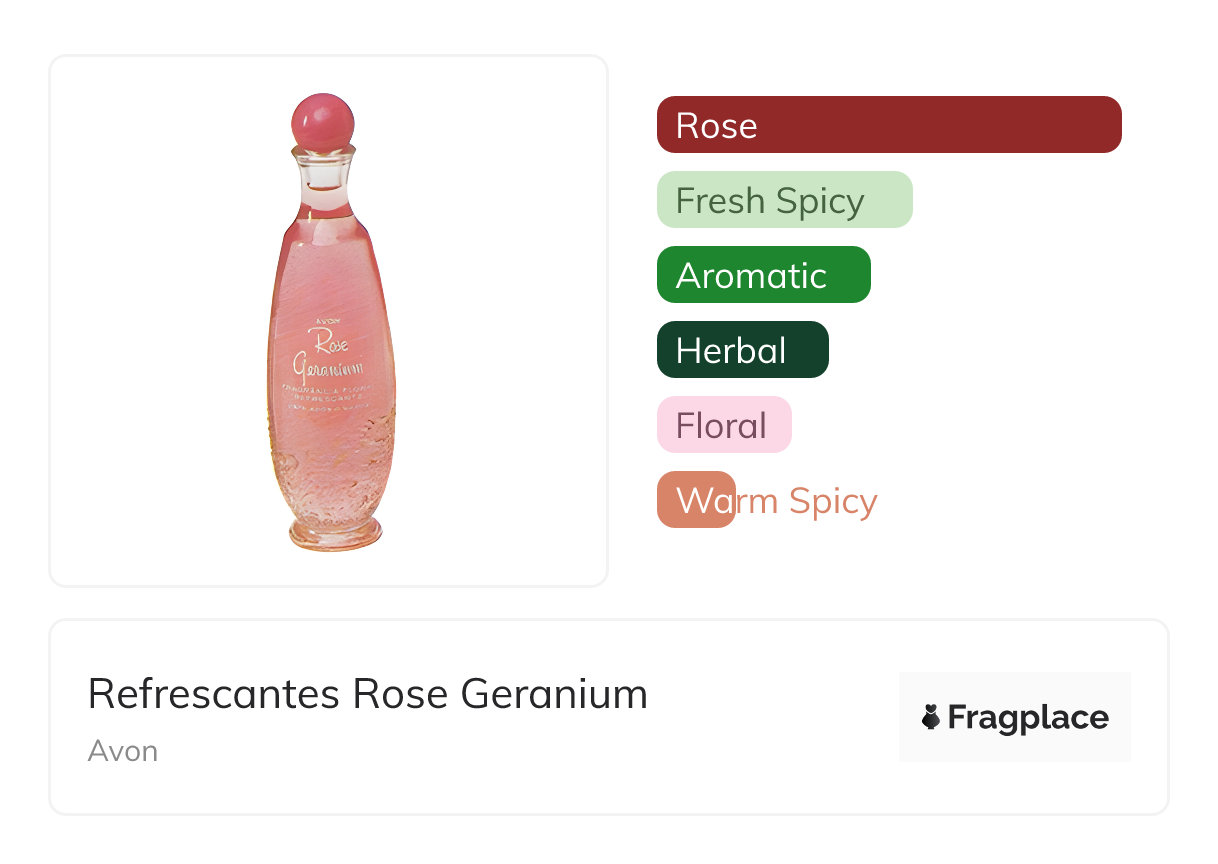Image resolution: width=1218 pixels, height=864 pixels.
Task: Click the word Refrescantes in the product title
Action: (x=214, y=694)
